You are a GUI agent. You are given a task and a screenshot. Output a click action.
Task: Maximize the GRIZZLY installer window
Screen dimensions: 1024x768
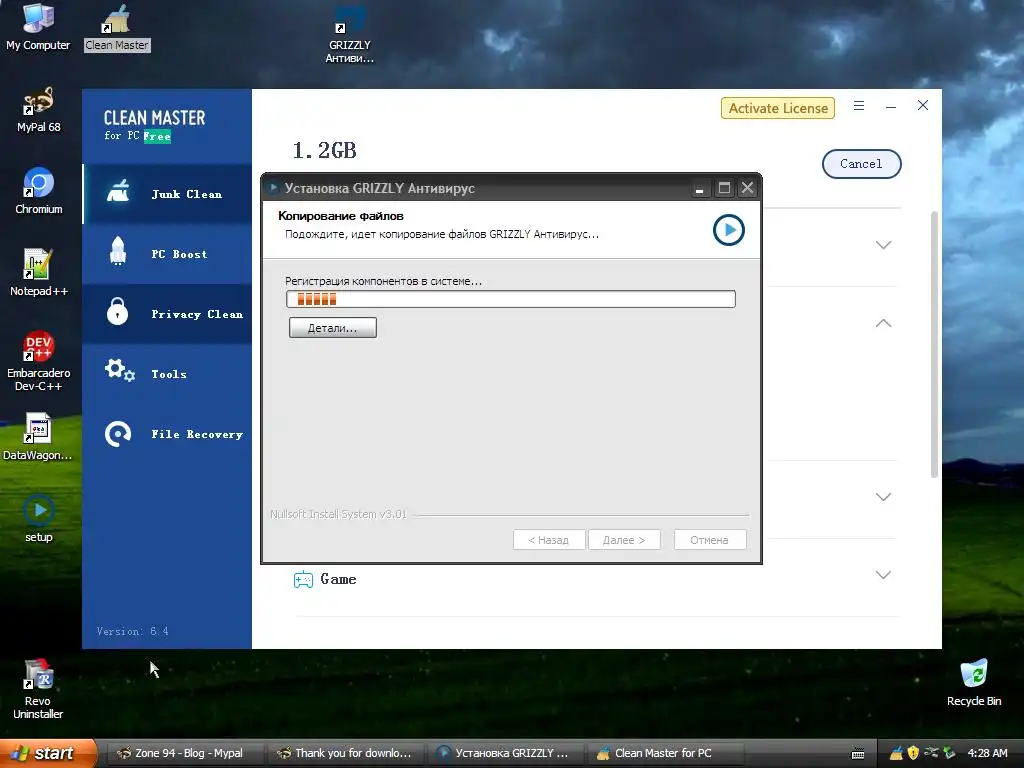click(724, 189)
